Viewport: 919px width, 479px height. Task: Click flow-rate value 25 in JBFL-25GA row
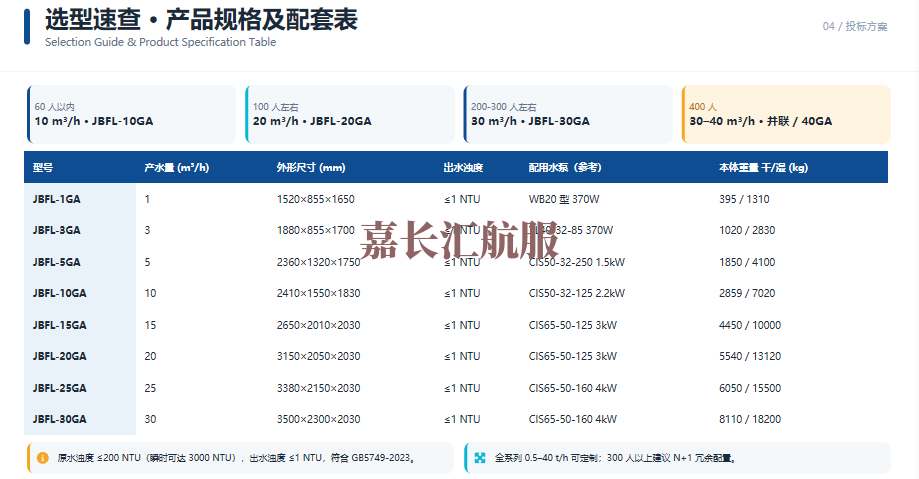click(x=150, y=388)
